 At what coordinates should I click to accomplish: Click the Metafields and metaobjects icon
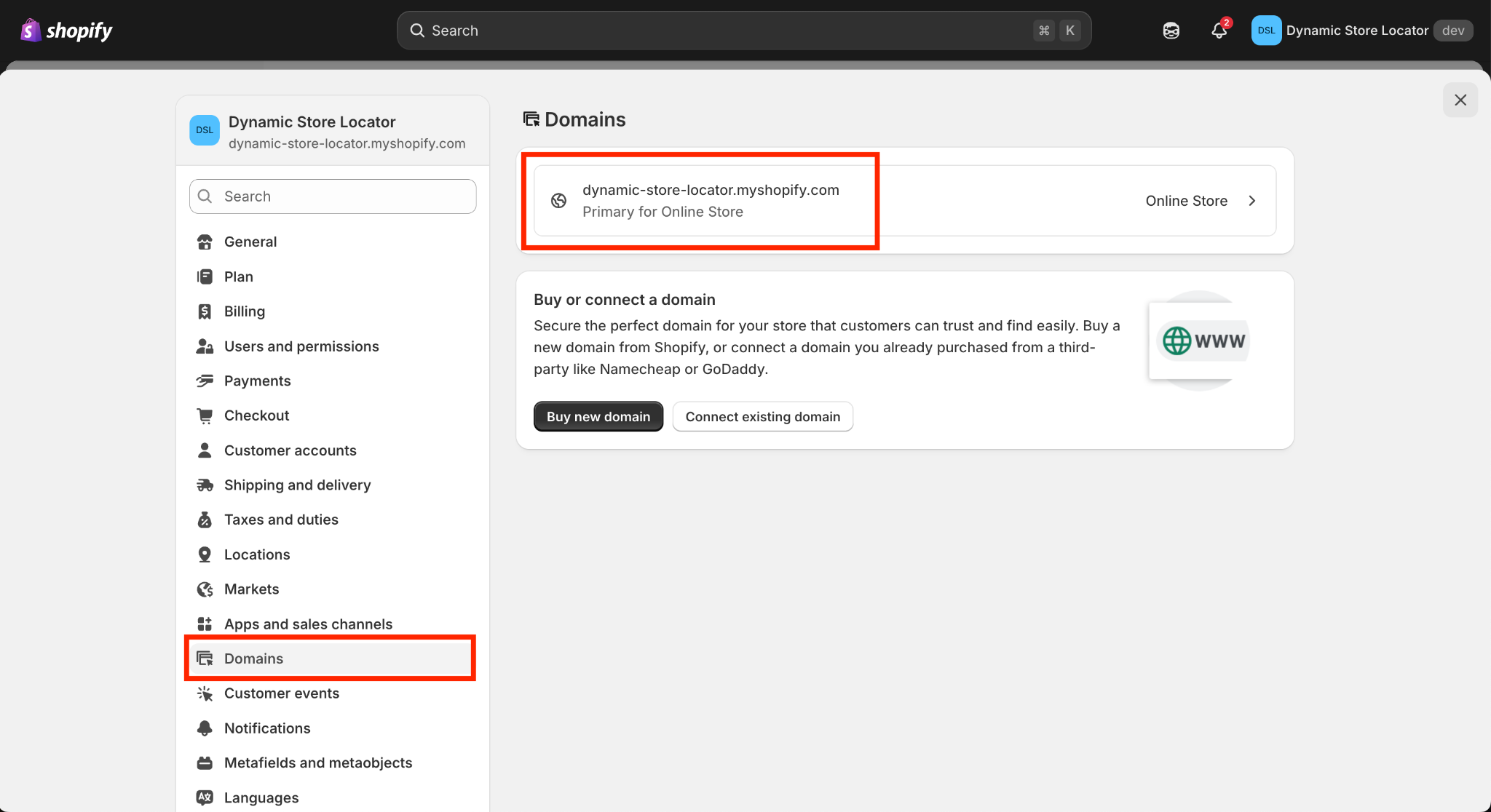coord(205,763)
